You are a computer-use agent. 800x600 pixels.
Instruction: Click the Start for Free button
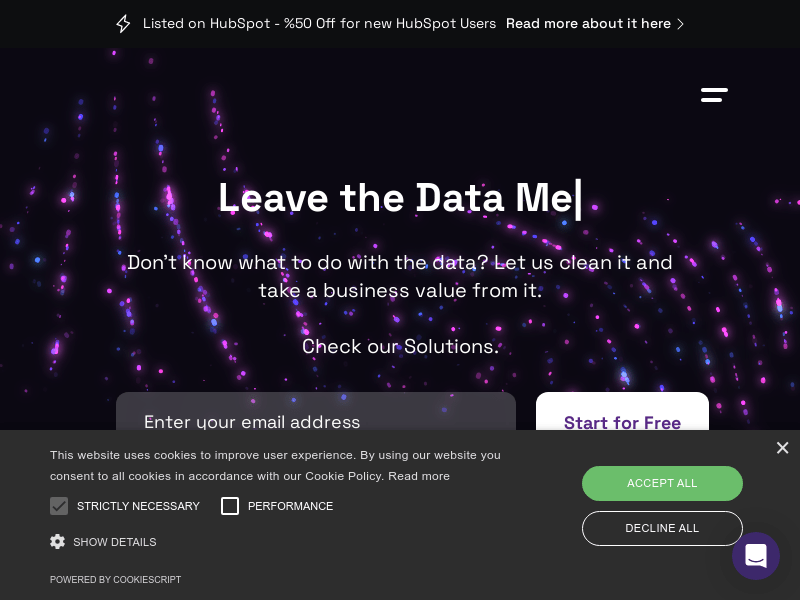point(622,411)
